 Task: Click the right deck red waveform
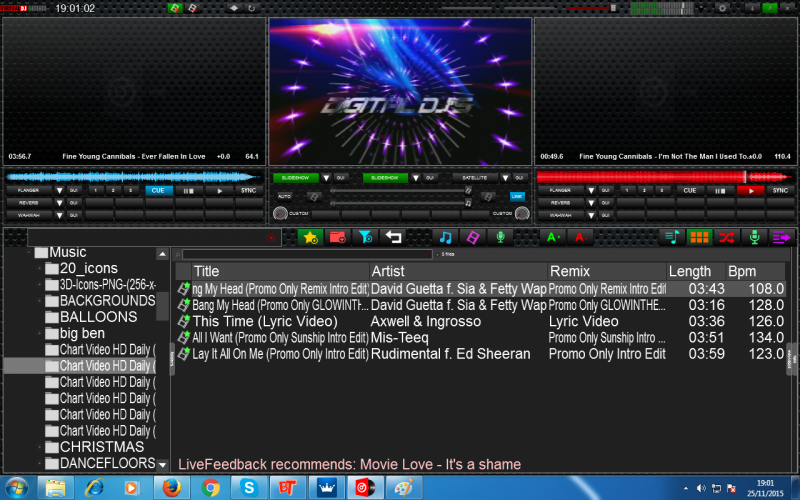(x=665, y=177)
